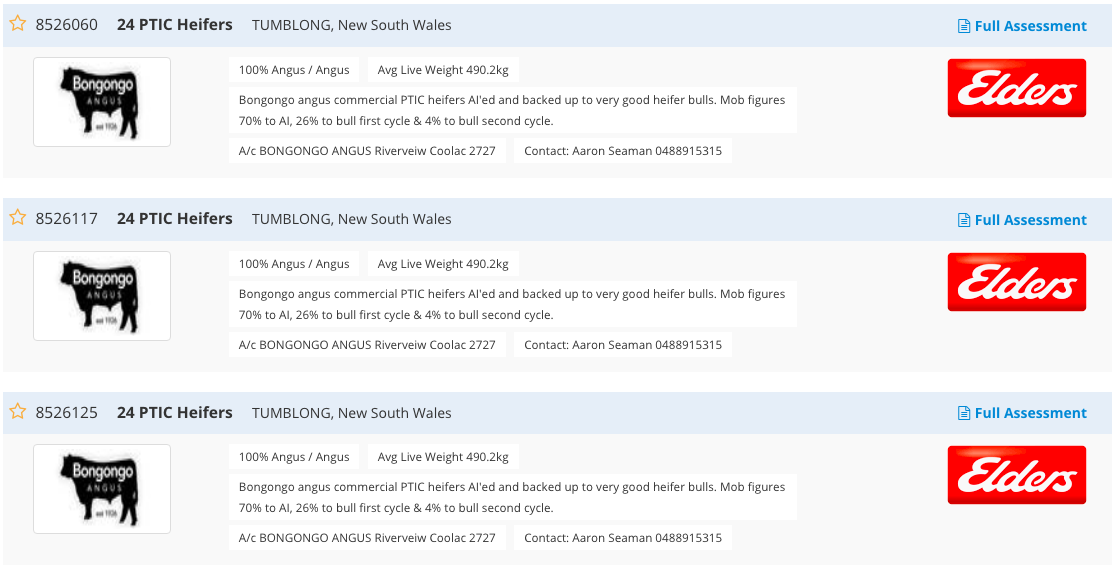Click the document icon beside third Full Assessment

tap(964, 413)
